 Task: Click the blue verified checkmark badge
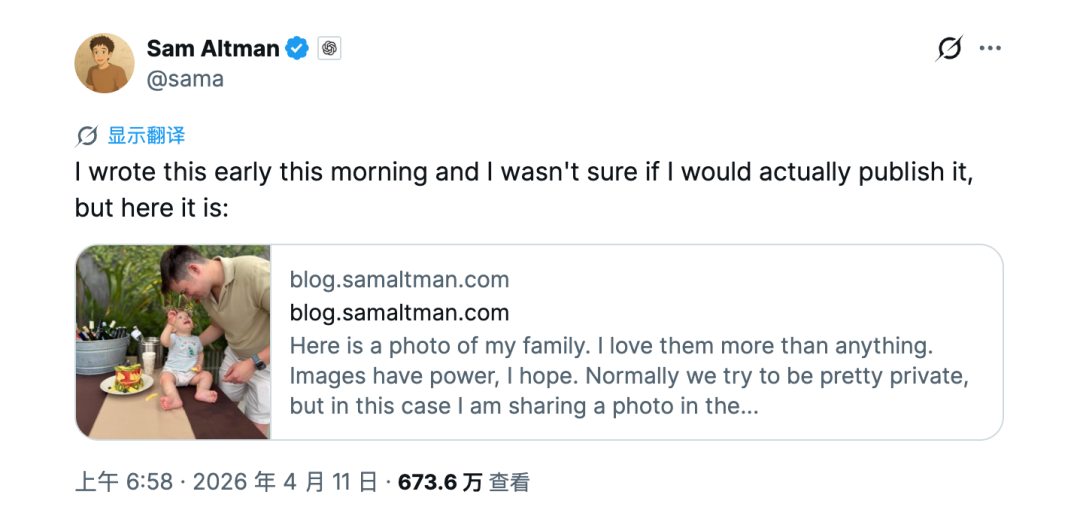click(x=298, y=48)
